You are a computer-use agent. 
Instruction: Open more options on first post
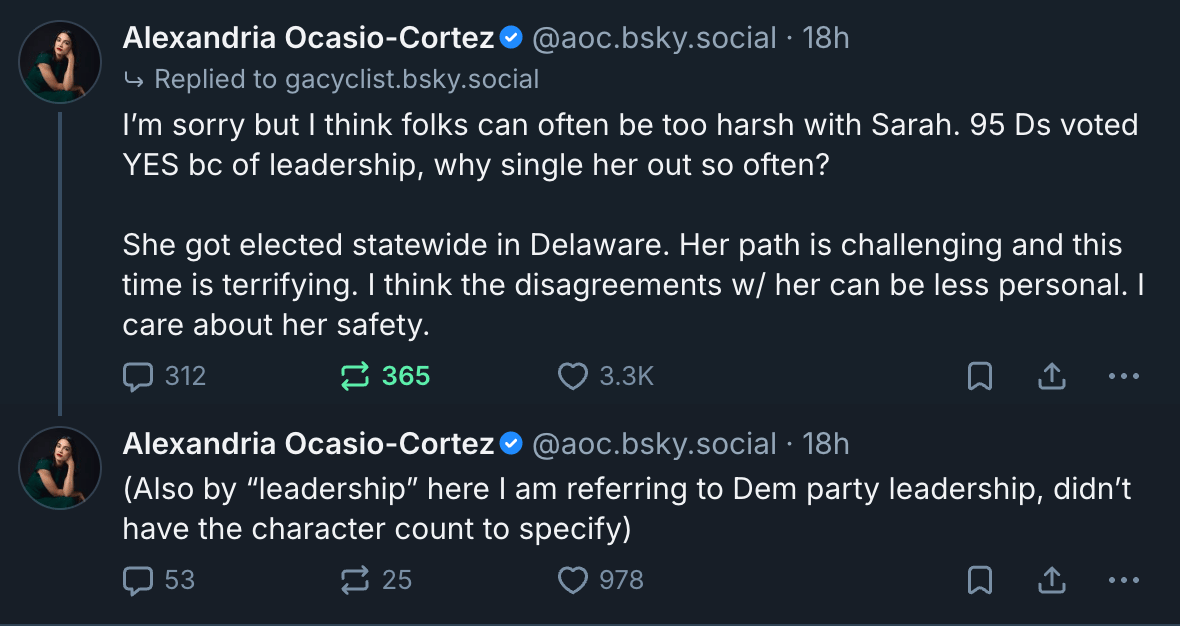point(1124,376)
